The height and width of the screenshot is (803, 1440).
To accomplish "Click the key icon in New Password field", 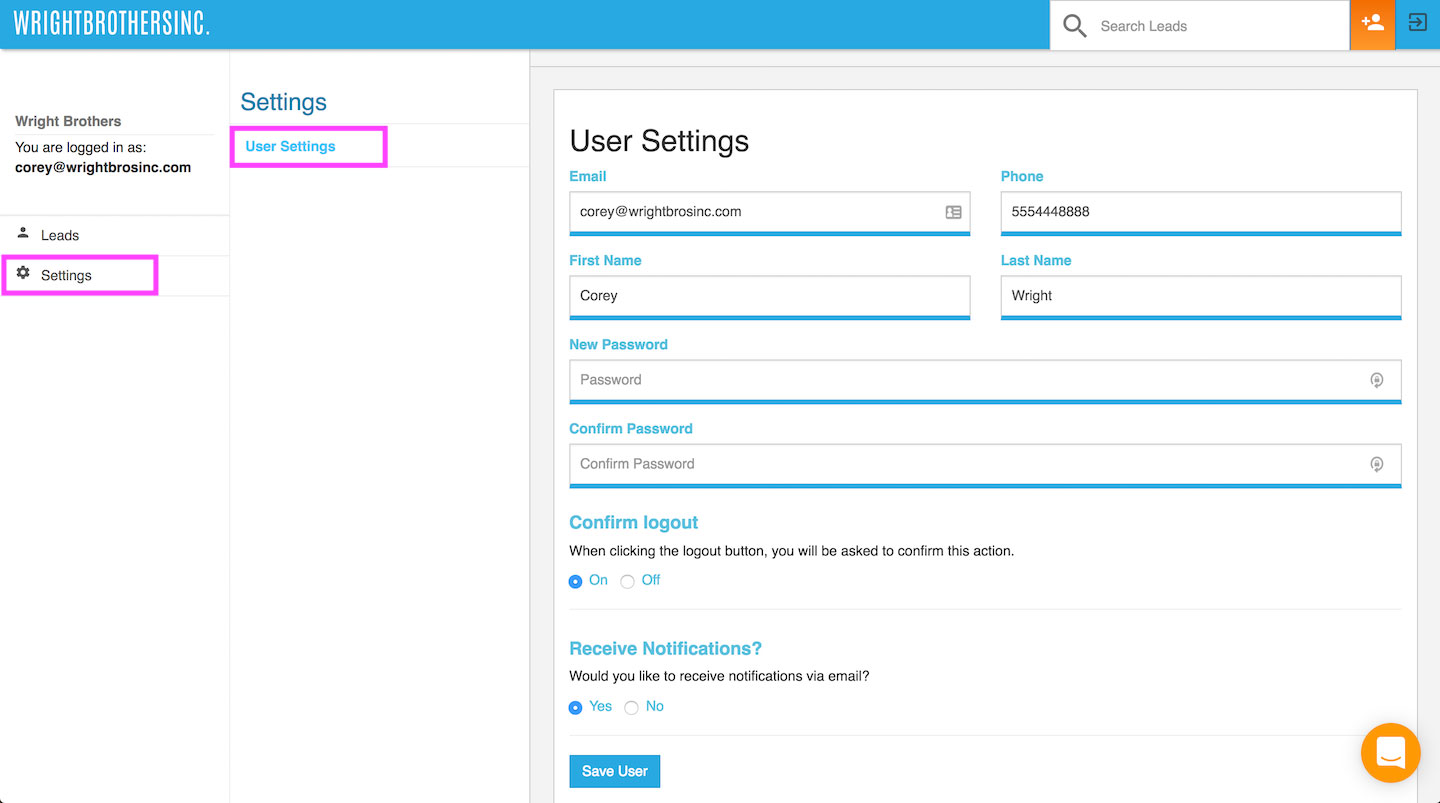I will point(1377,380).
